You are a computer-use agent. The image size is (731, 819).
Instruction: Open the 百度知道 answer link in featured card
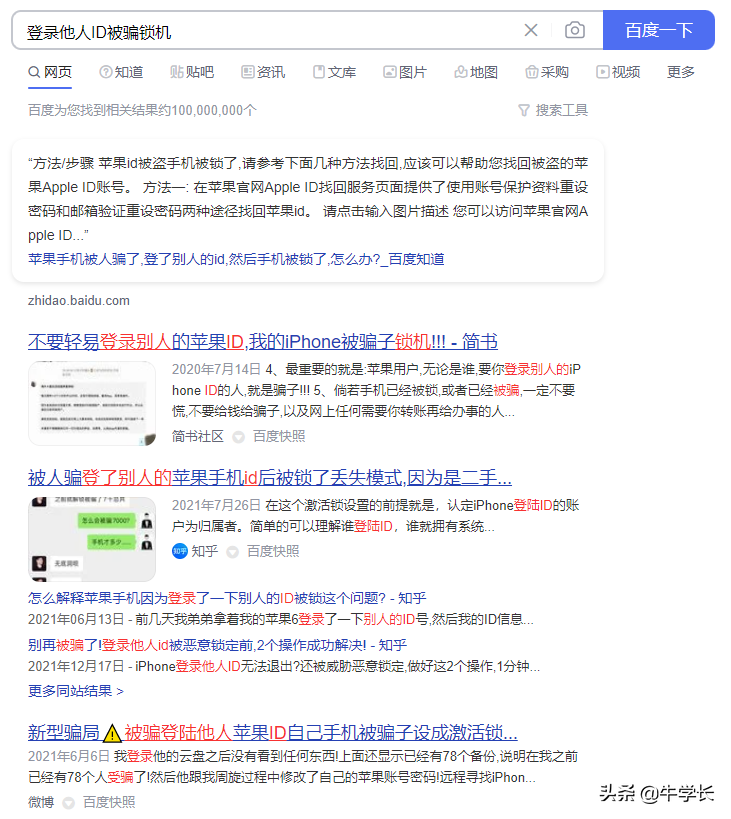(236, 259)
